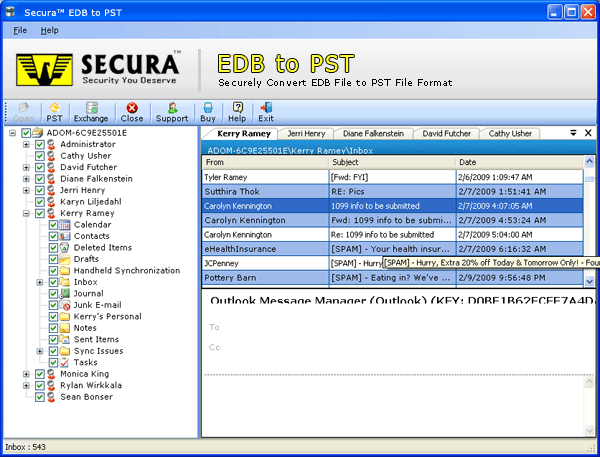Open the File menu
The image size is (600, 457).
(x=20, y=30)
